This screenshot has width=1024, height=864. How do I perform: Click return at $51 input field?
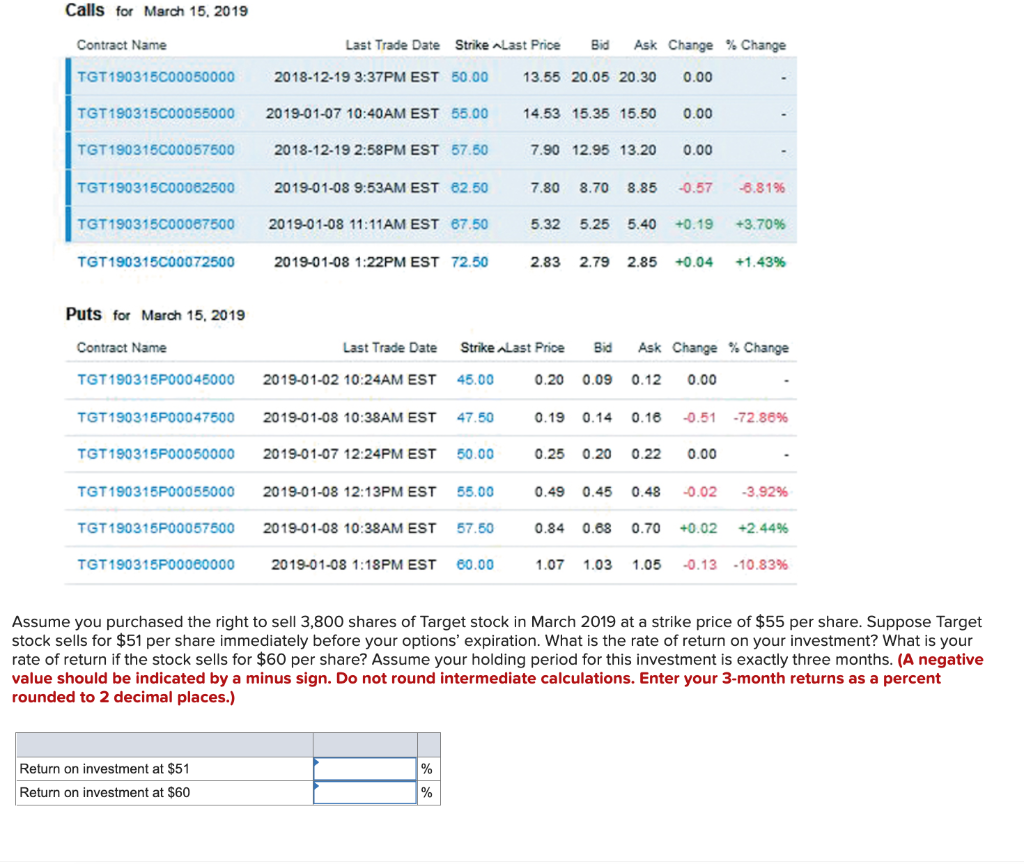click(x=364, y=768)
